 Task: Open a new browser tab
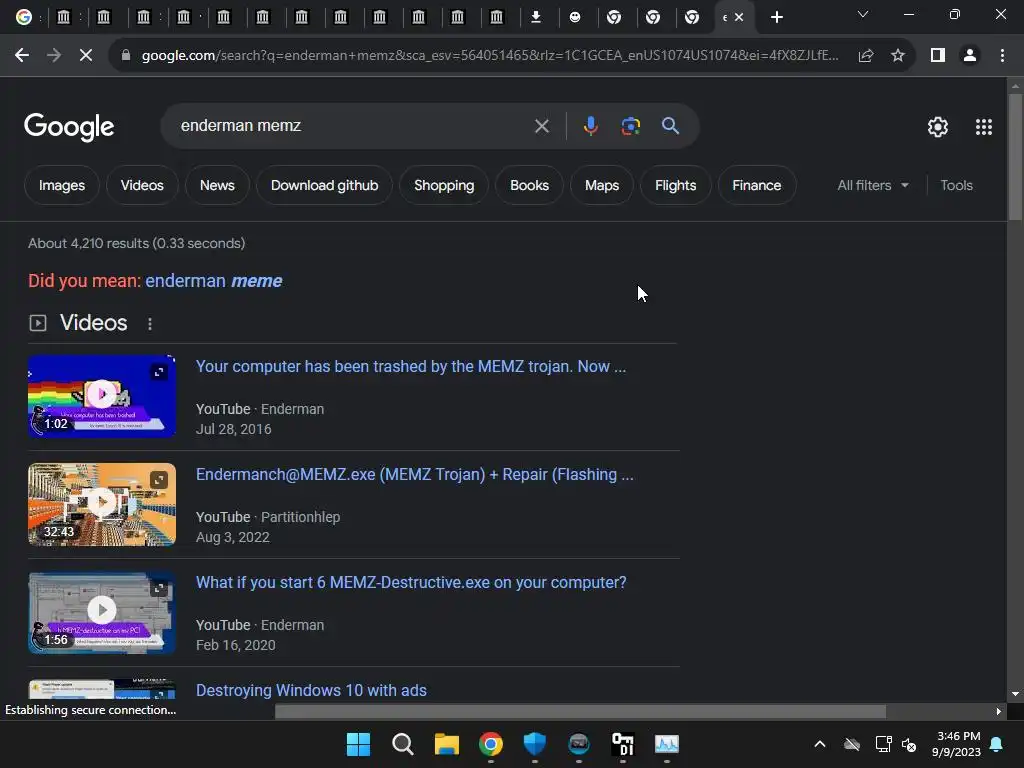(x=776, y=18)
